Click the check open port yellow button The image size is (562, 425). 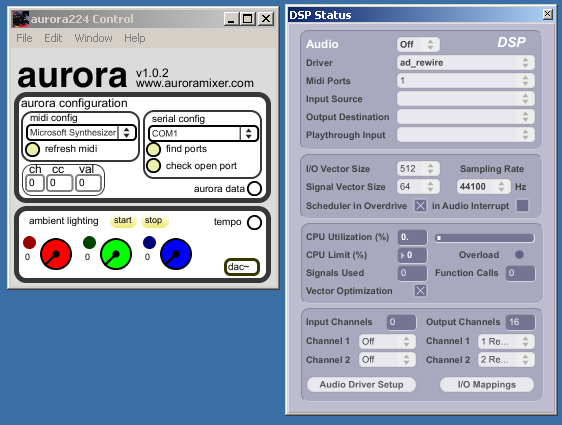[154, 166]
